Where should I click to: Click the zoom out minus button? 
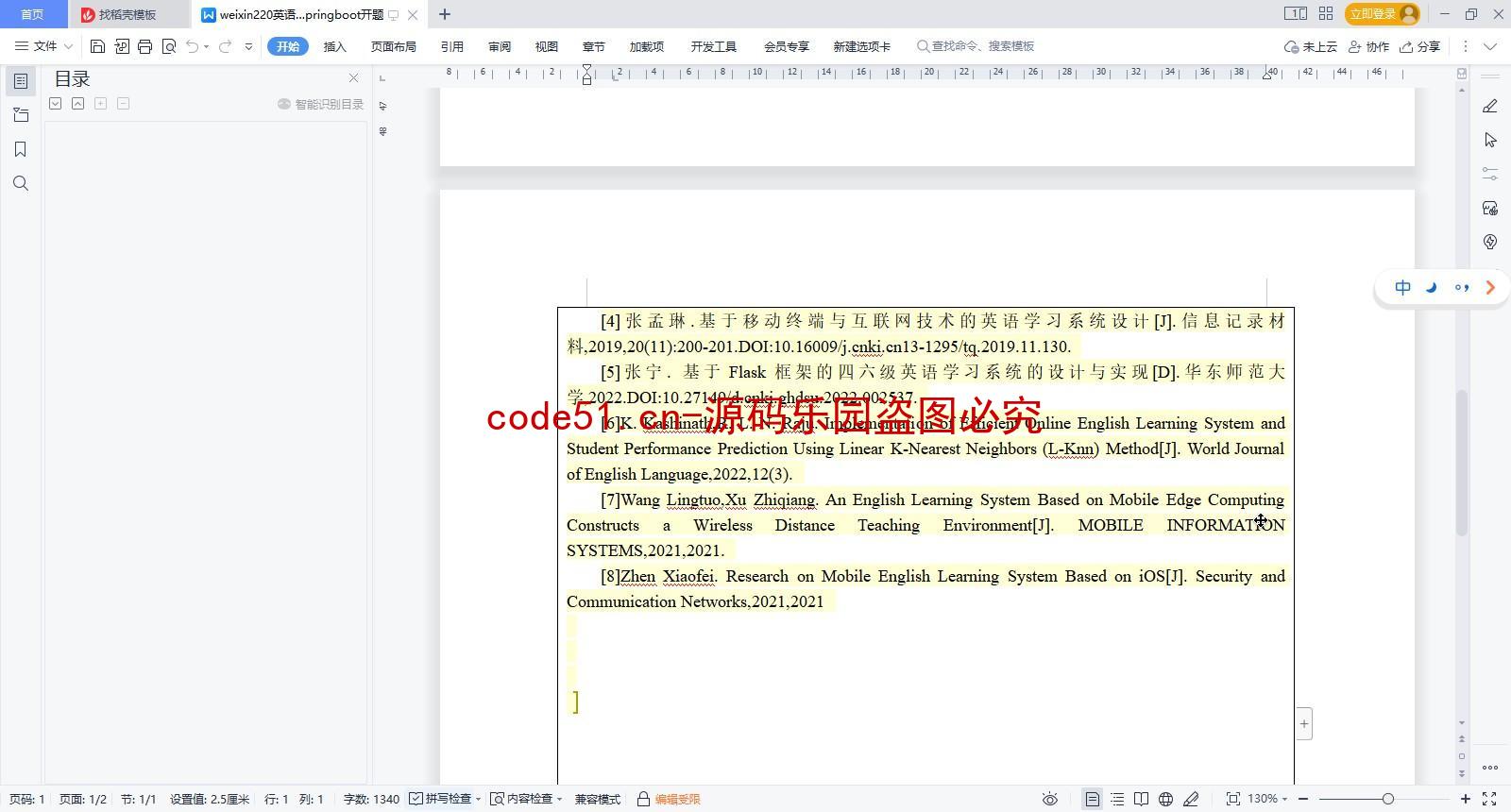pyautogui.click(x=1303, y=799)
